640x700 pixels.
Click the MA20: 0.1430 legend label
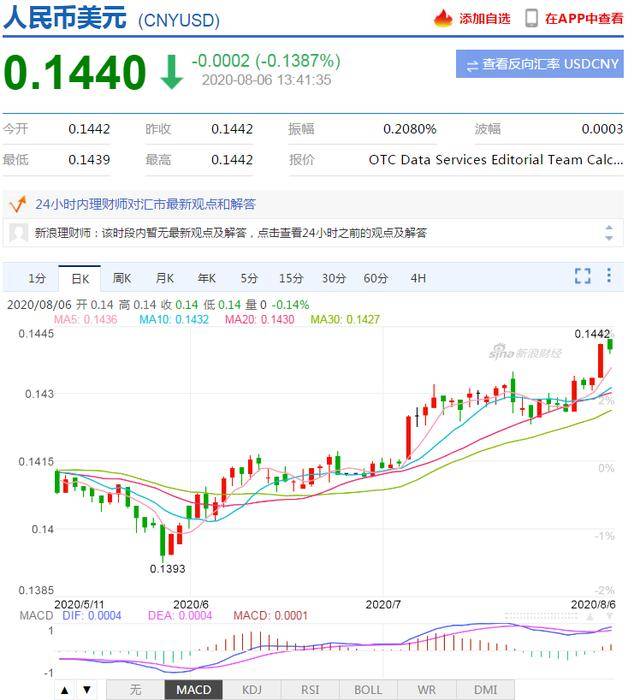pos(259,320)
